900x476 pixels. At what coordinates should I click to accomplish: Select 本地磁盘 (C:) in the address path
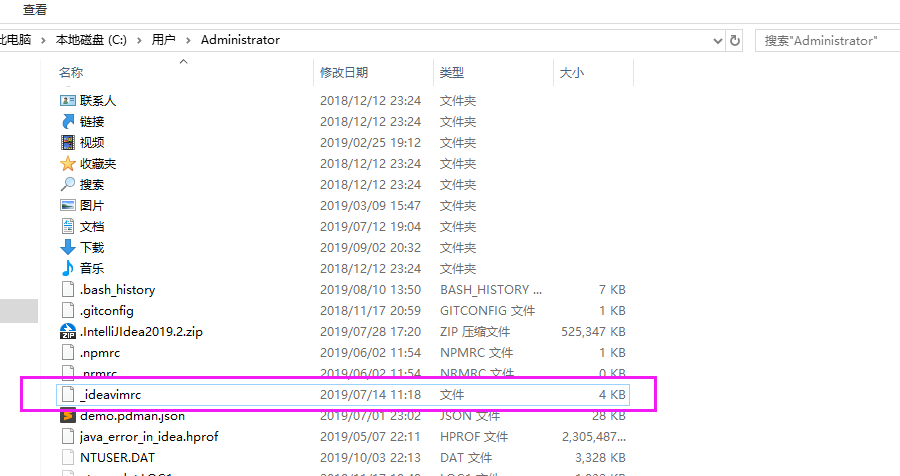click(x=91, y=40)
